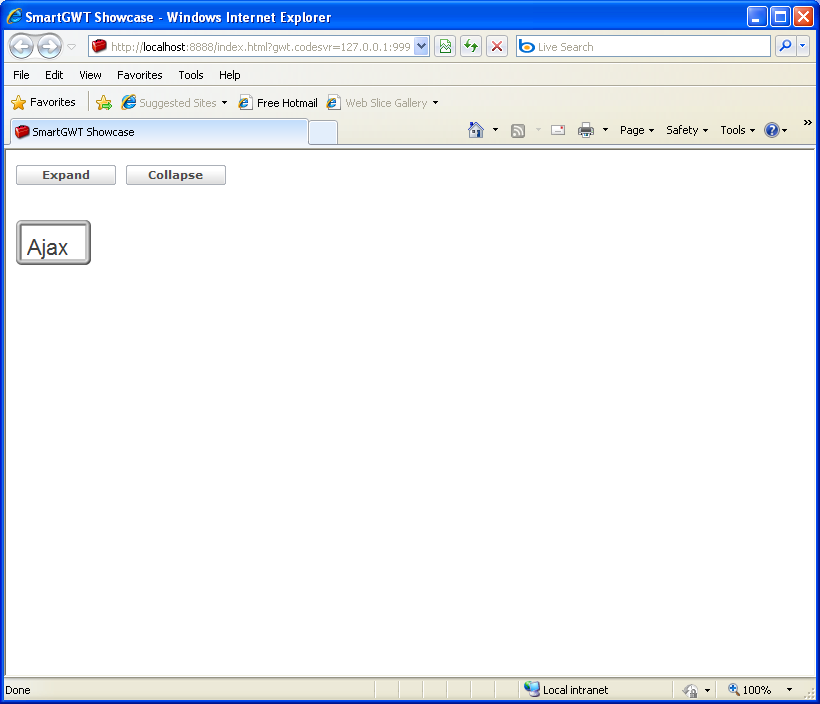This screenshot has height=704, width=820.
Task: Click the Expand button
Action: pos(66,175)
